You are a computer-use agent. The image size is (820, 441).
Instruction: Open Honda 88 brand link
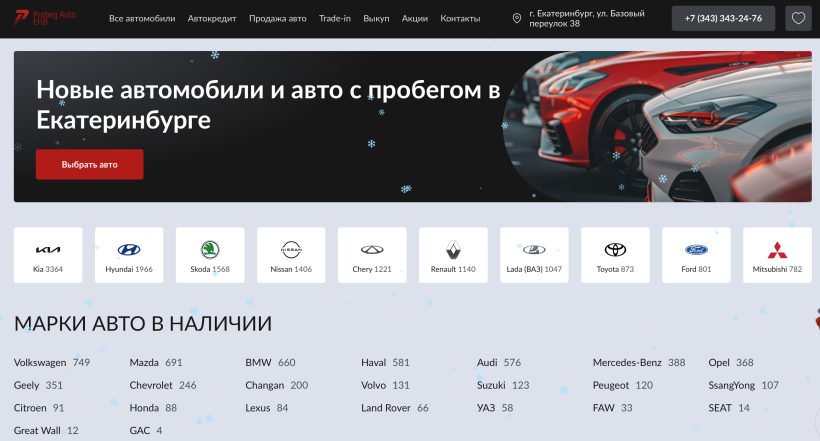point(153,408)
